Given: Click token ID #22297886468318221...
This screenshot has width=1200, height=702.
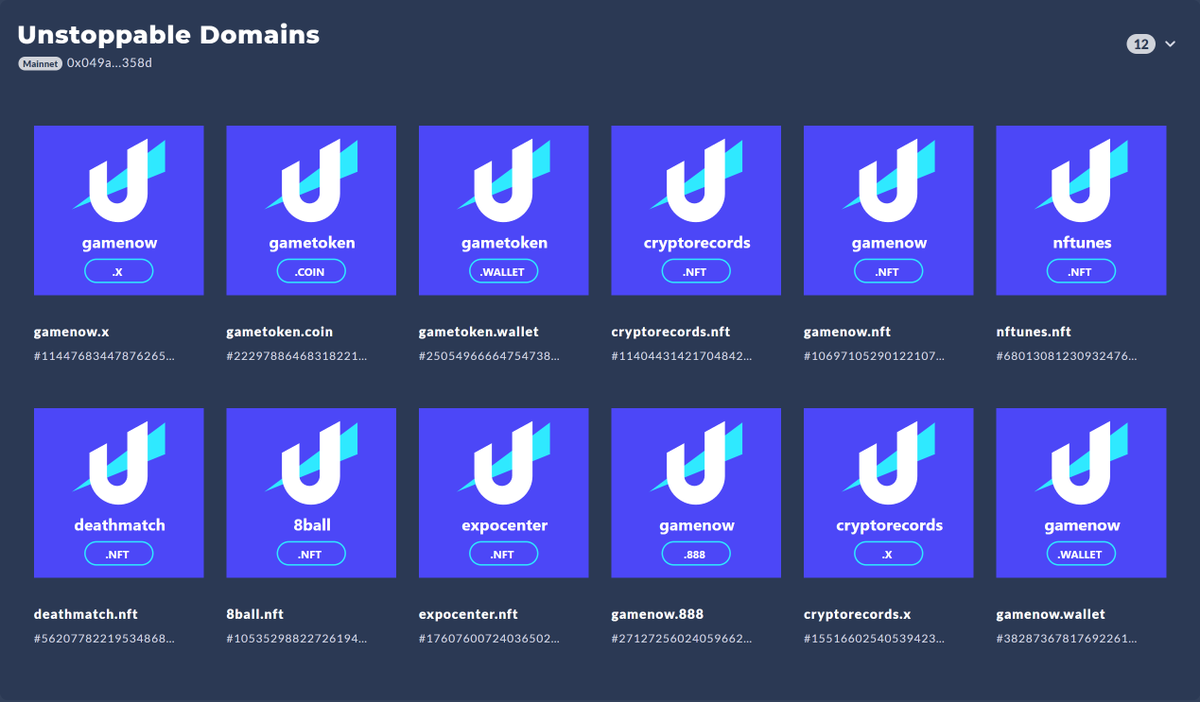Looking at the screenshot, I should pyautogui.click(x=297, y=355).
